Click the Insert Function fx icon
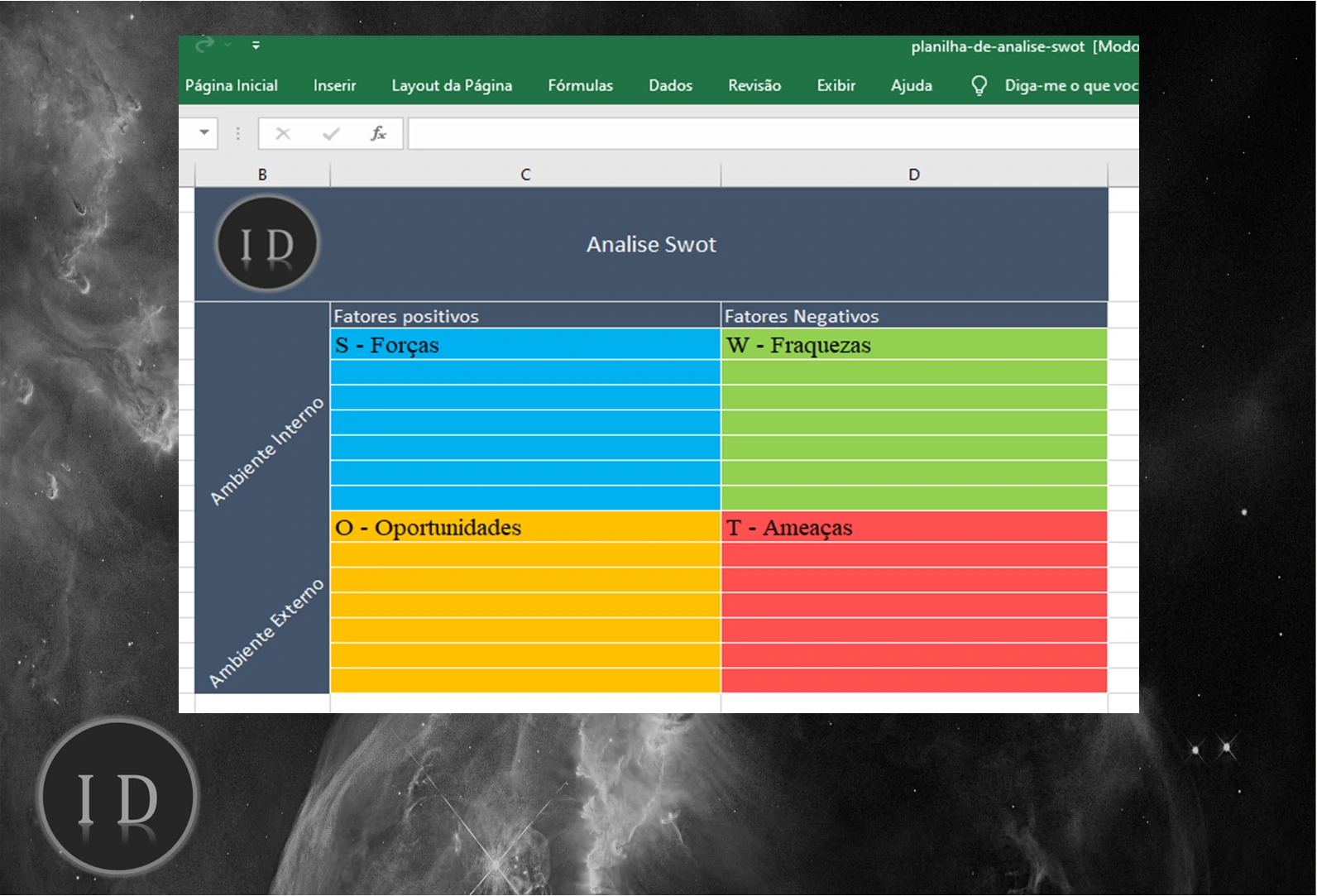This screenshot has width=1317, height=896. (x=378, y=133)
